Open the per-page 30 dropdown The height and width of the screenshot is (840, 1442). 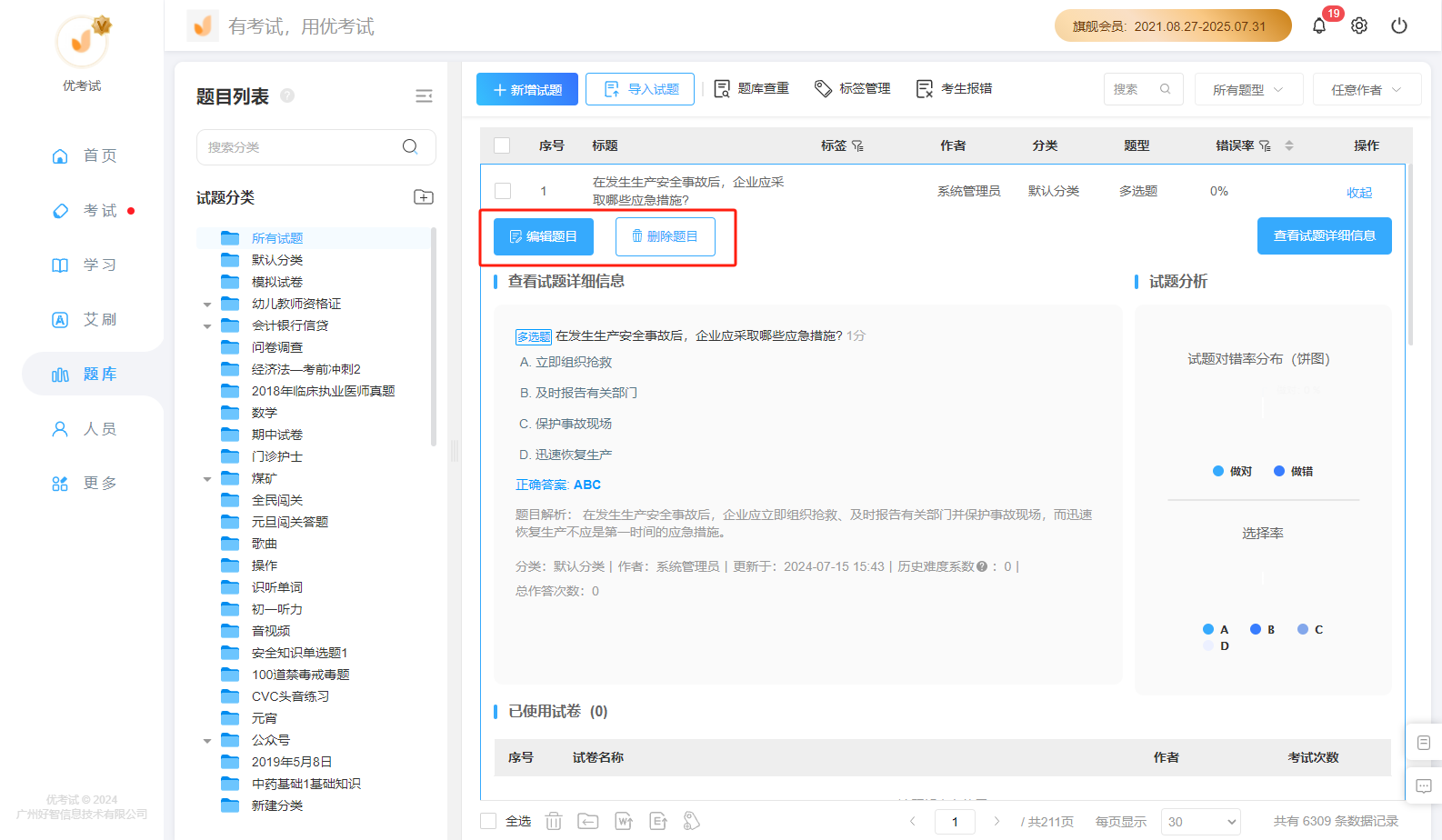tap(1201, 822)
